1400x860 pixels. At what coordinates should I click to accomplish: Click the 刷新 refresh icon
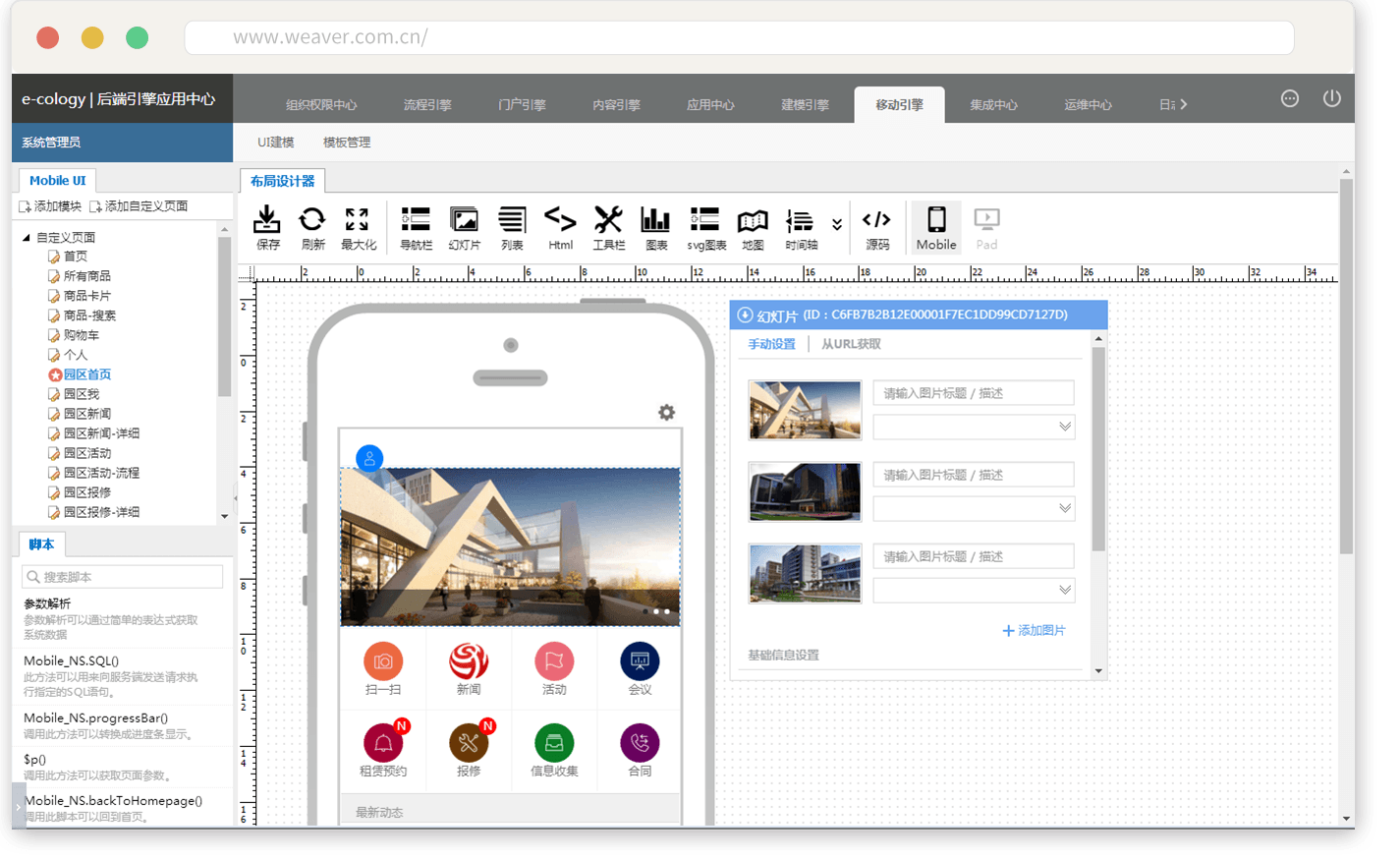click(312, 220)
